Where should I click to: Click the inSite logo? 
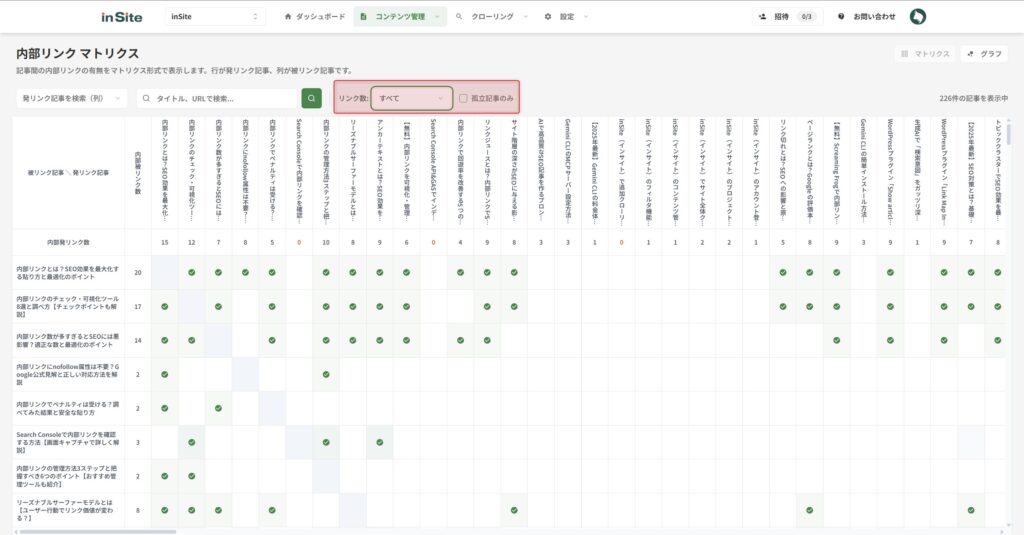click(122, 17)
